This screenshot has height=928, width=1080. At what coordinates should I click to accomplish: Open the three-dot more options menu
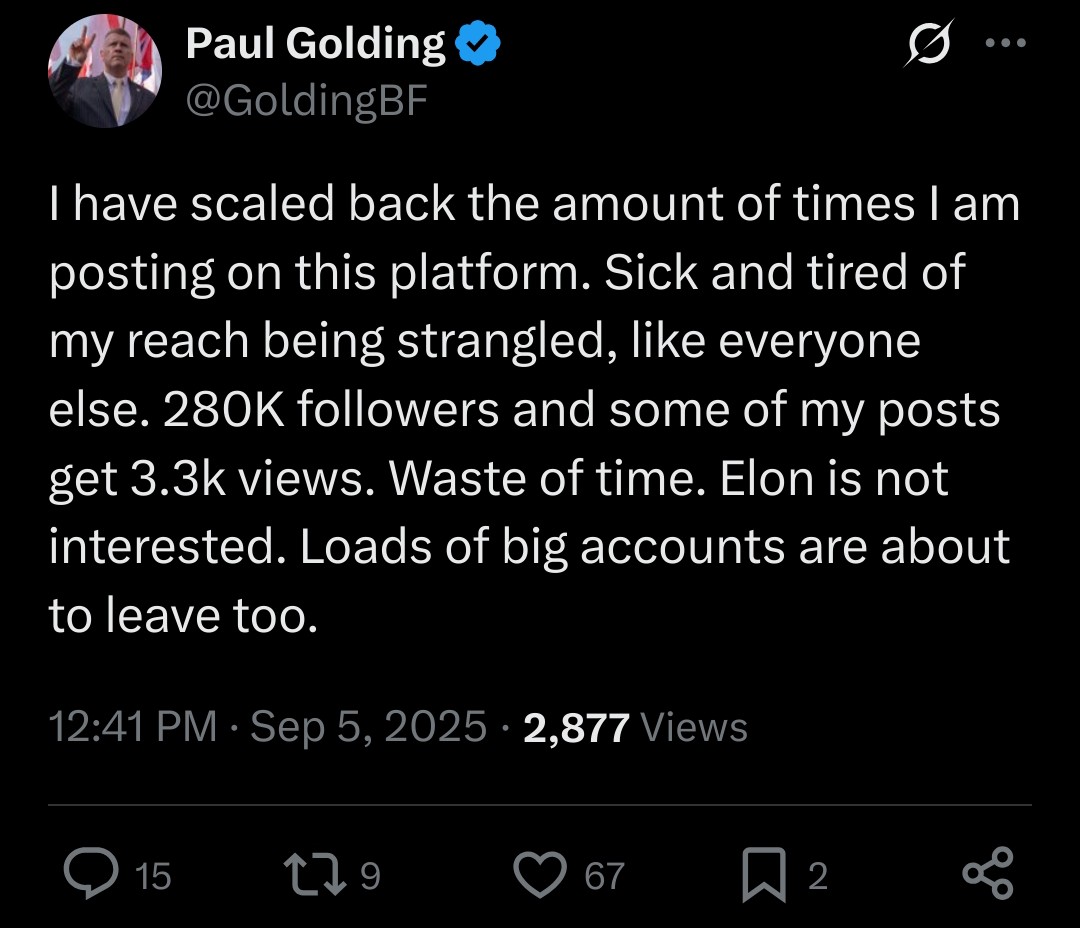click(1006, 44)
